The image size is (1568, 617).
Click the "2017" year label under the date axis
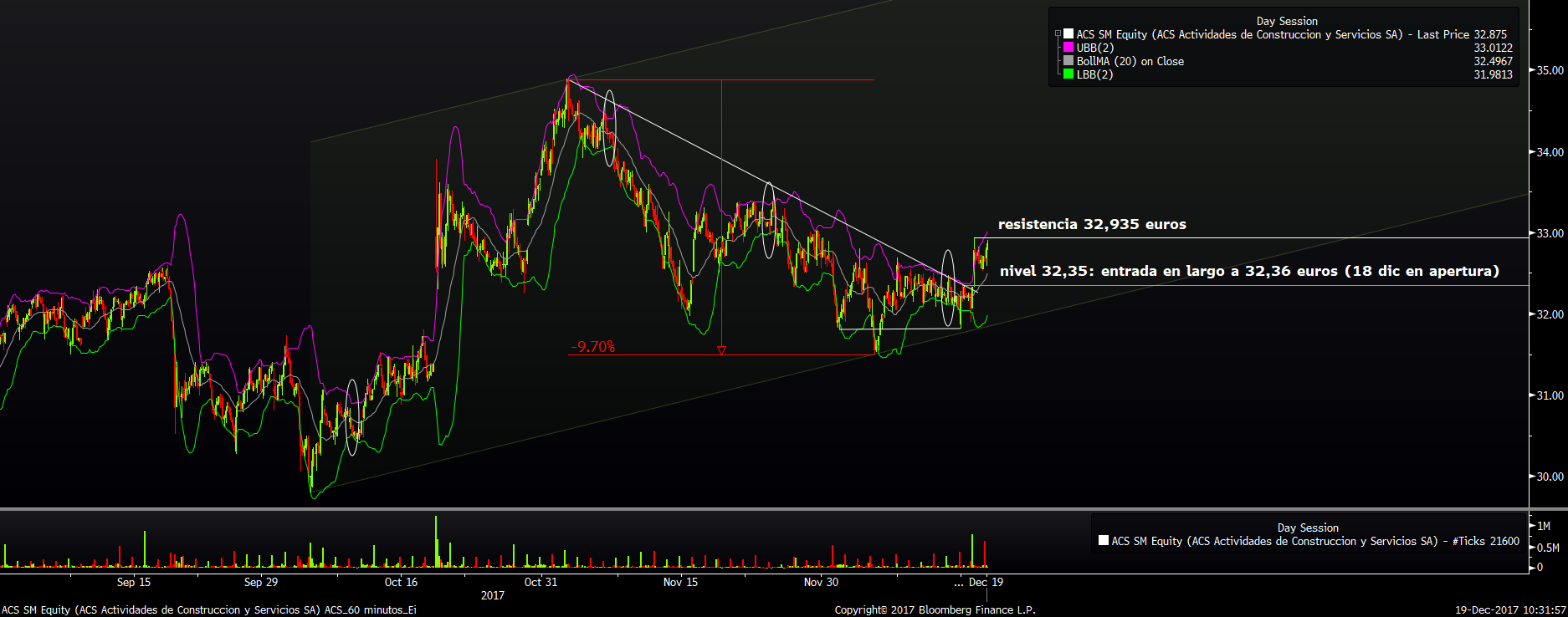(493, 595)
